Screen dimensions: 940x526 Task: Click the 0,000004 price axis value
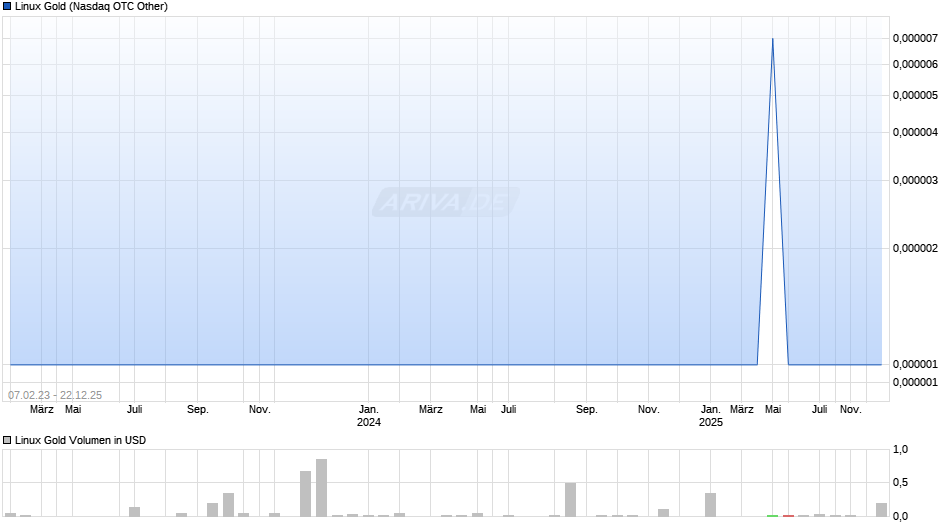click(915, 133)
